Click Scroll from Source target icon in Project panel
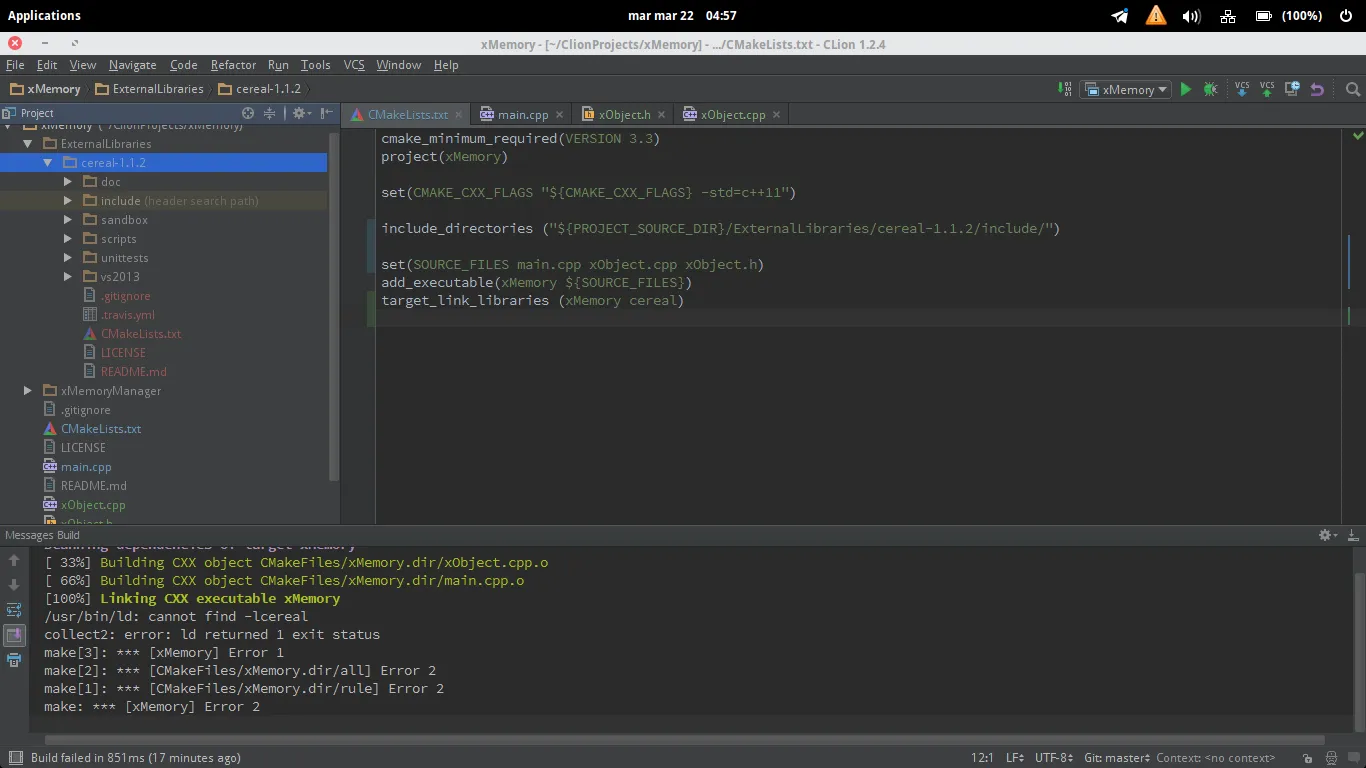Image resolution: width=1366 pixels, height=768 pixels. pos(248,113)
